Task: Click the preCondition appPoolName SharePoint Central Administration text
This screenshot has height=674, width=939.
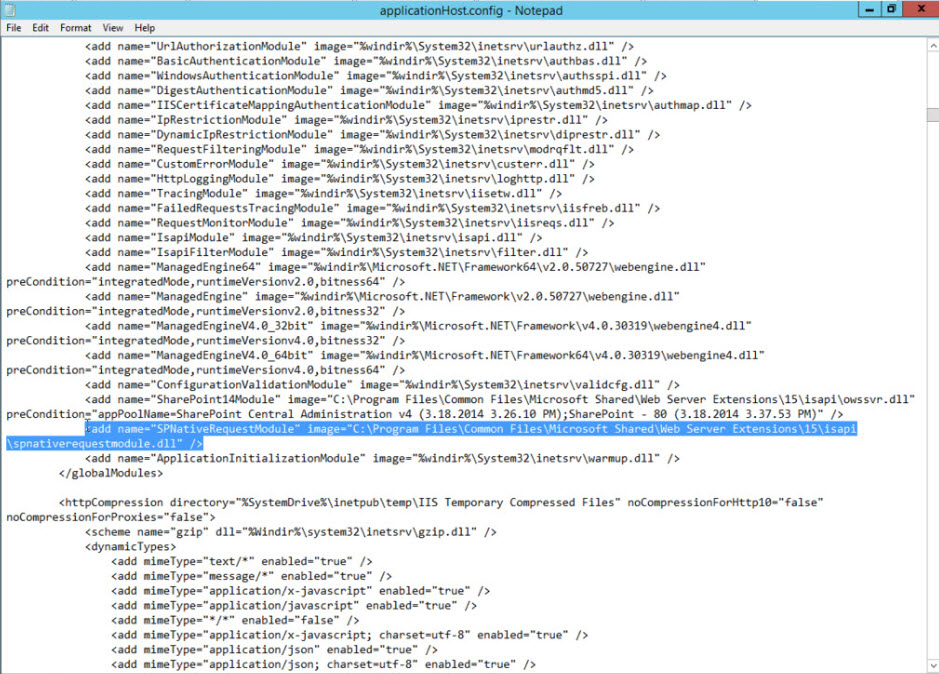Action: [x=425, y=414]
